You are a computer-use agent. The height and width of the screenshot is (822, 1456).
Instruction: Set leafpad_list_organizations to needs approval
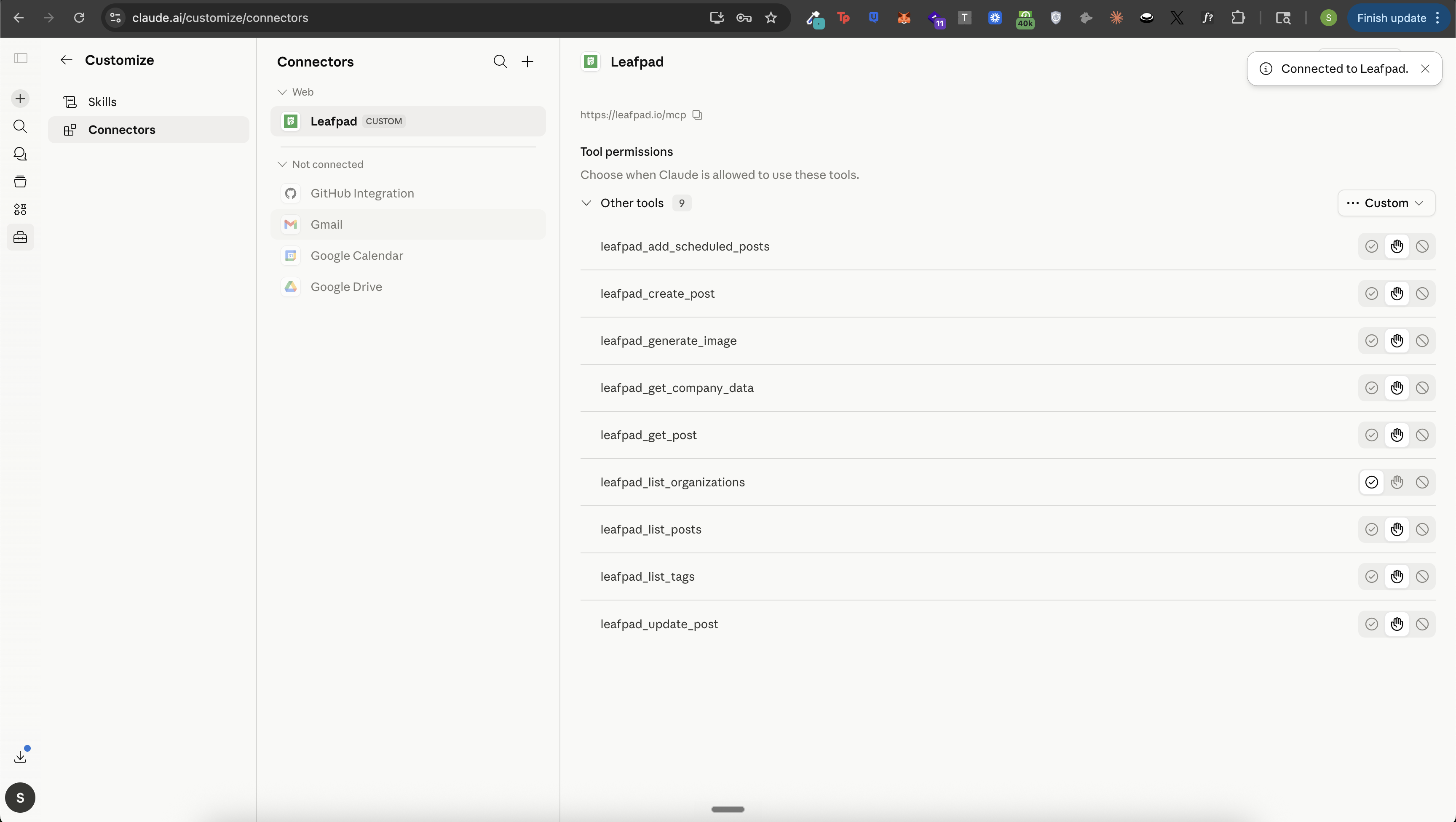pos(1397,483)
